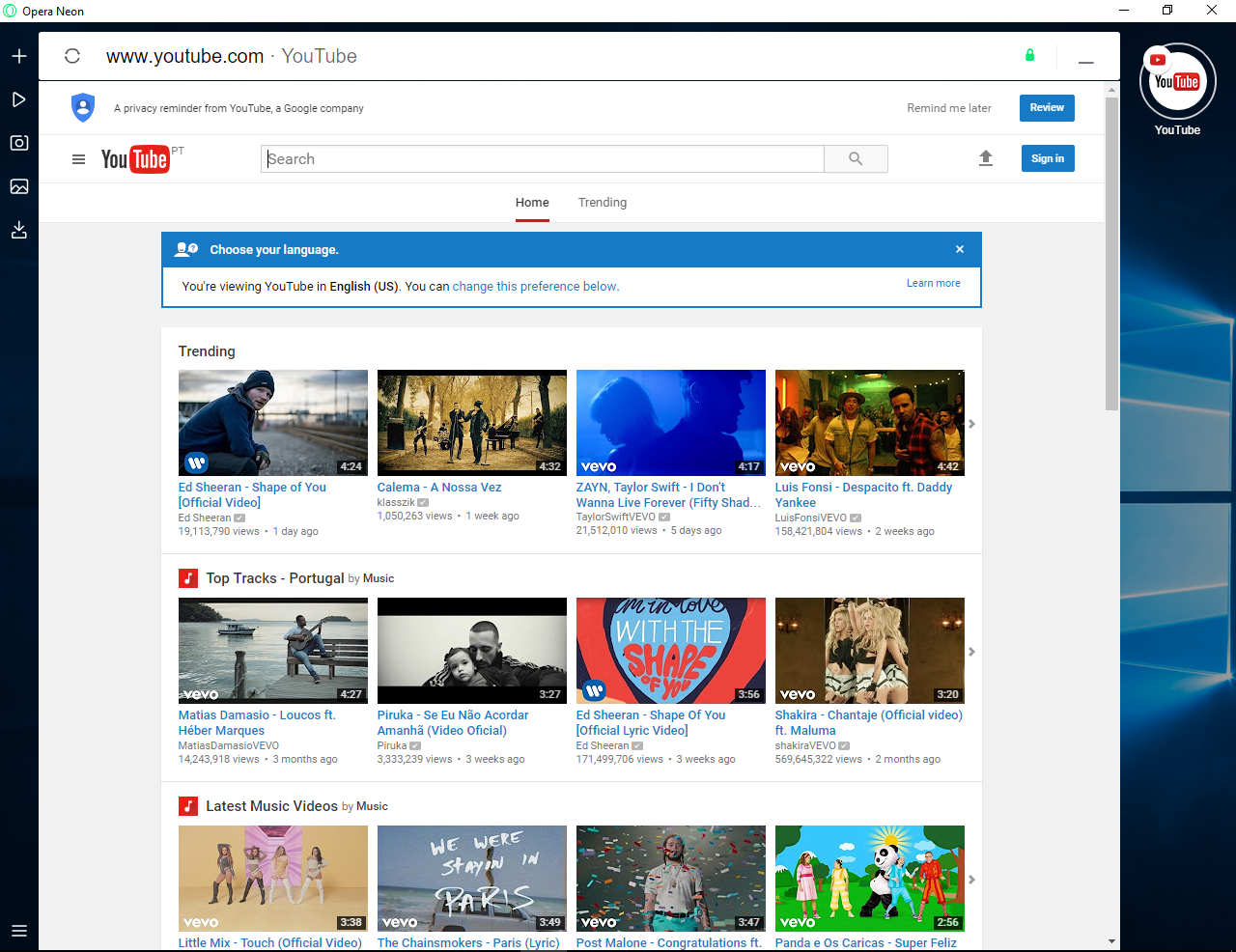Click Remind me later

coord(949,108)
